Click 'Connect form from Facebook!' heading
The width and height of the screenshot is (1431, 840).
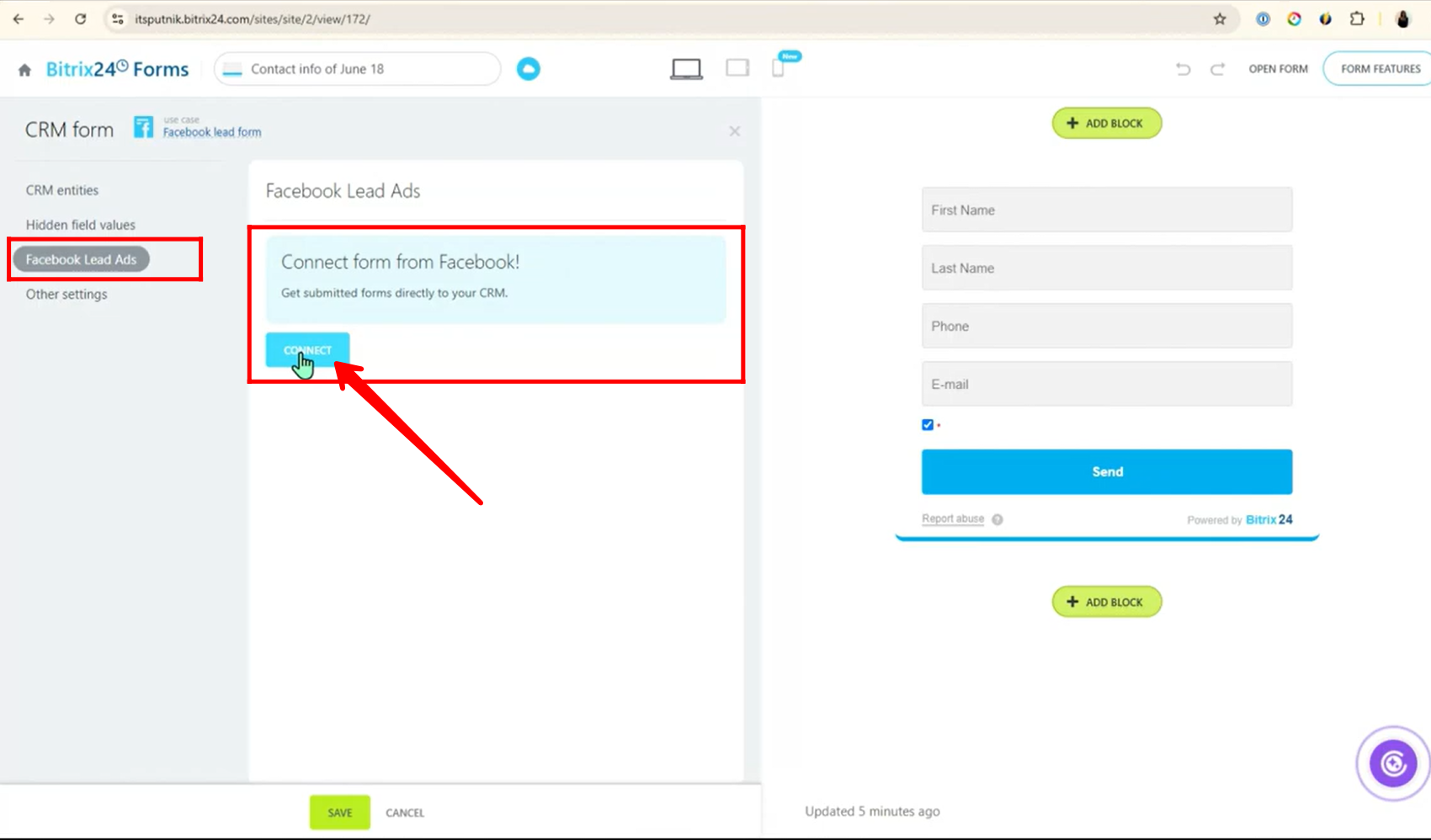click(x=401, y=262)
